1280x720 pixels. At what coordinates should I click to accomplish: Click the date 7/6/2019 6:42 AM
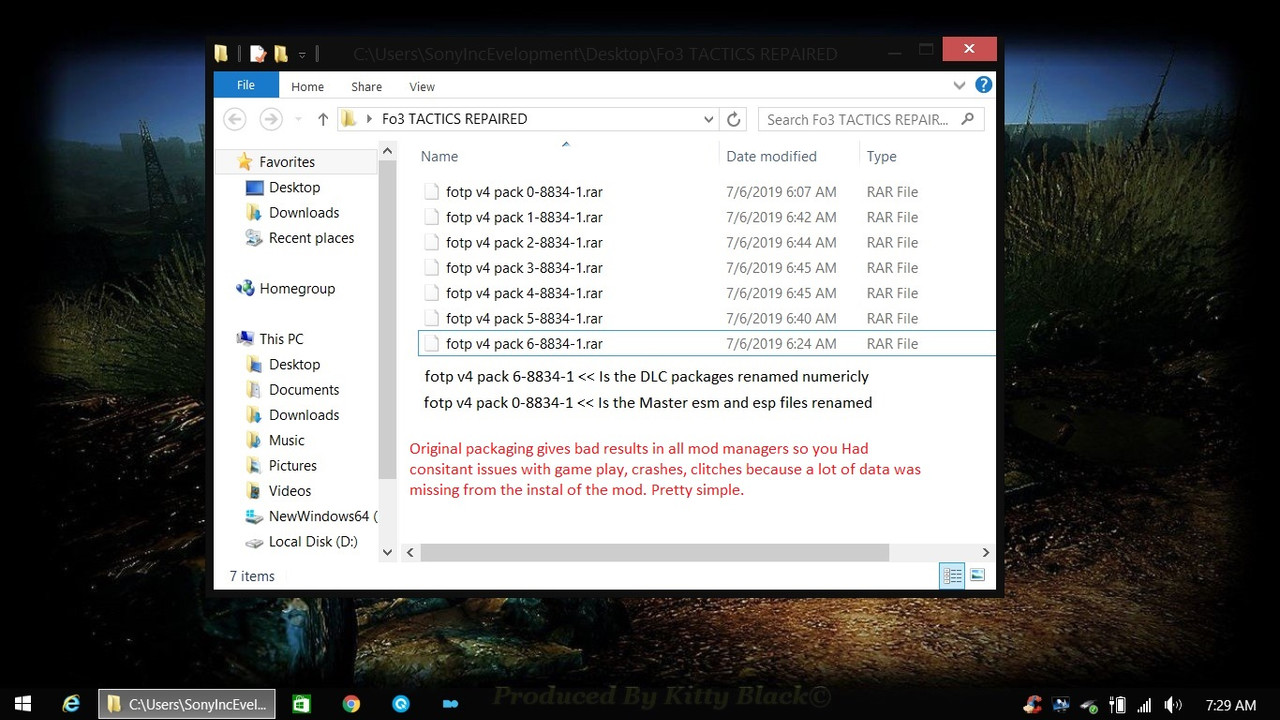781,217
